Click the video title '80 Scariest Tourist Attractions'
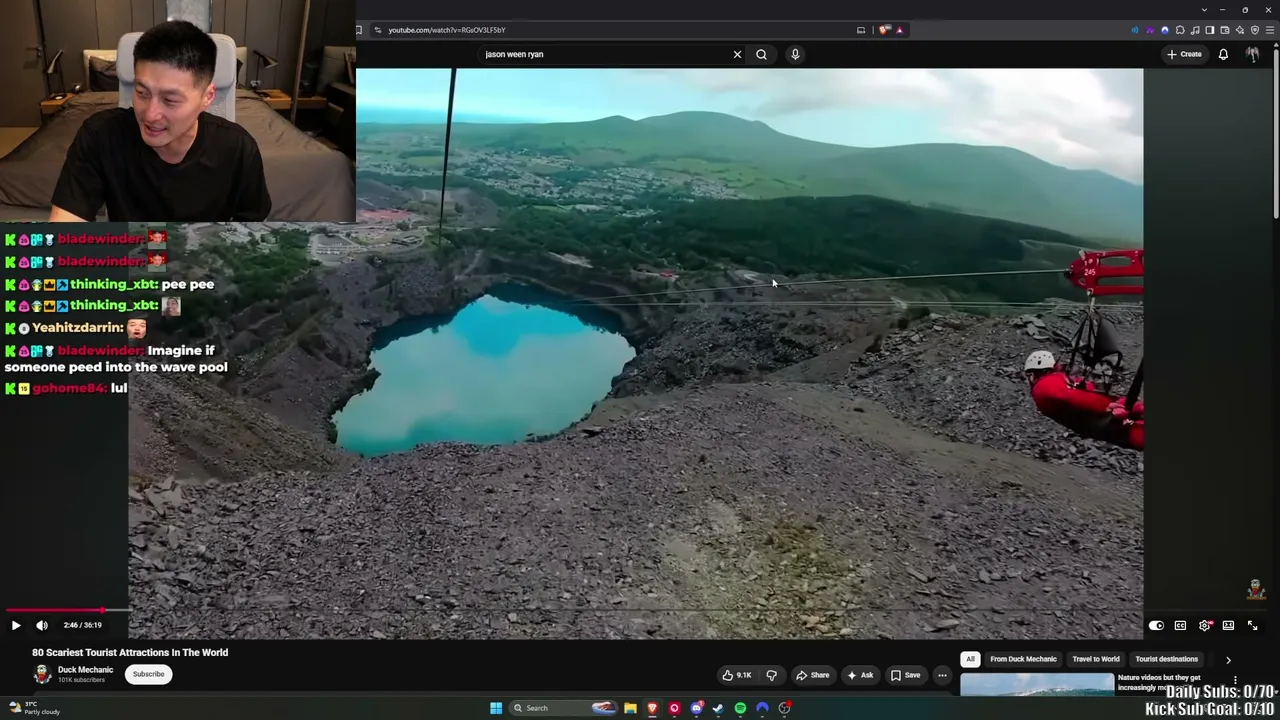Image resolution: width=1280 pixels, height=720 pixels. 130,652
